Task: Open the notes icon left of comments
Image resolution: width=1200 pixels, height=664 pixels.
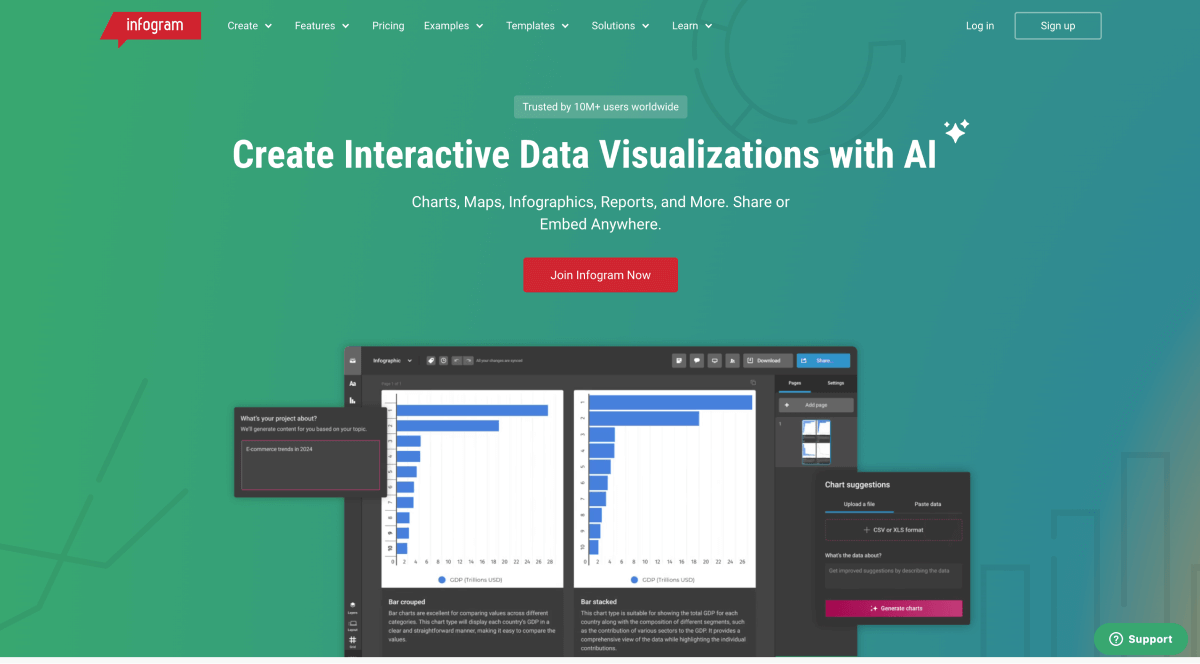Action: click(679, 360)
